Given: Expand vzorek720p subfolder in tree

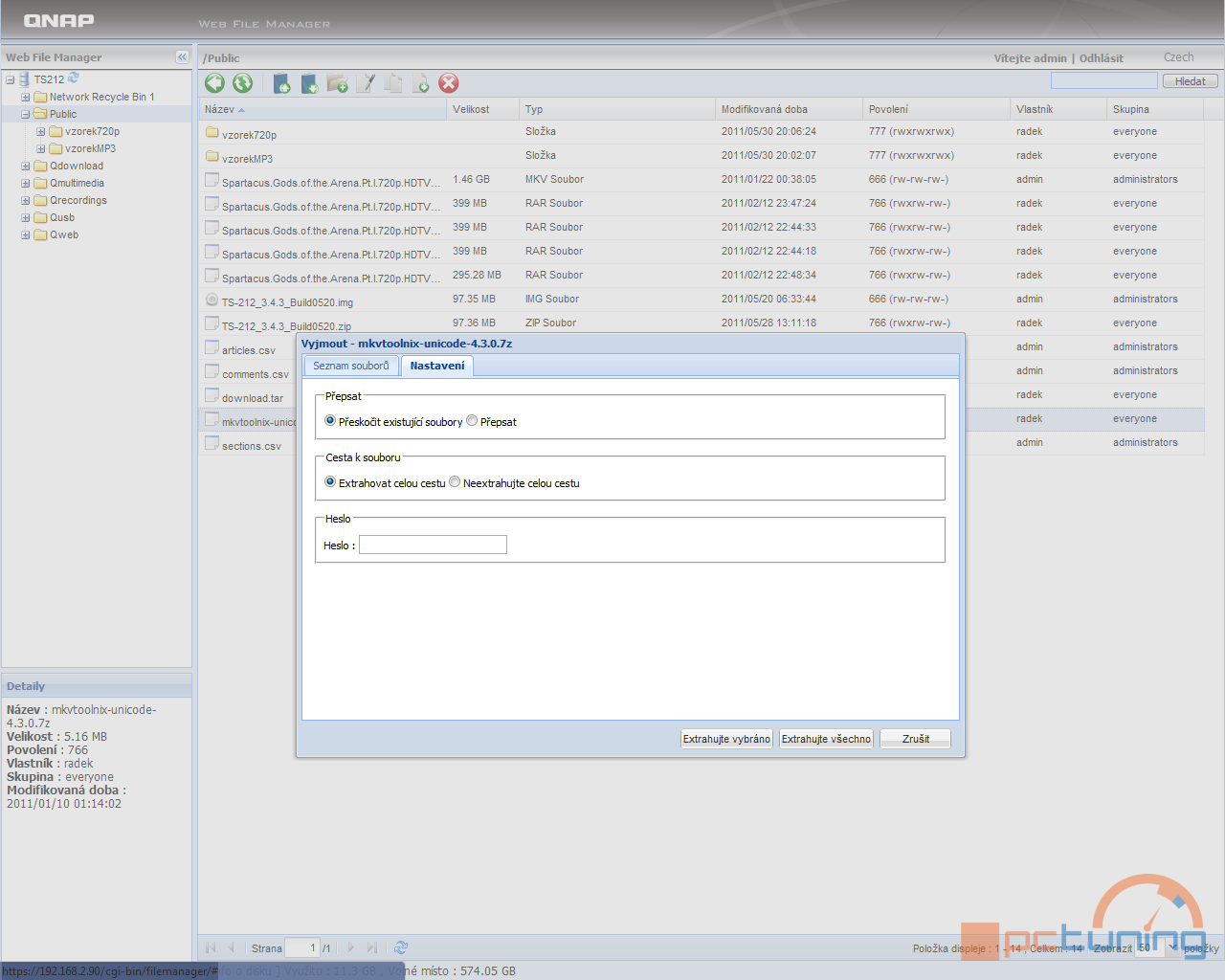Looking at the screenshot, I should (41, 131).
